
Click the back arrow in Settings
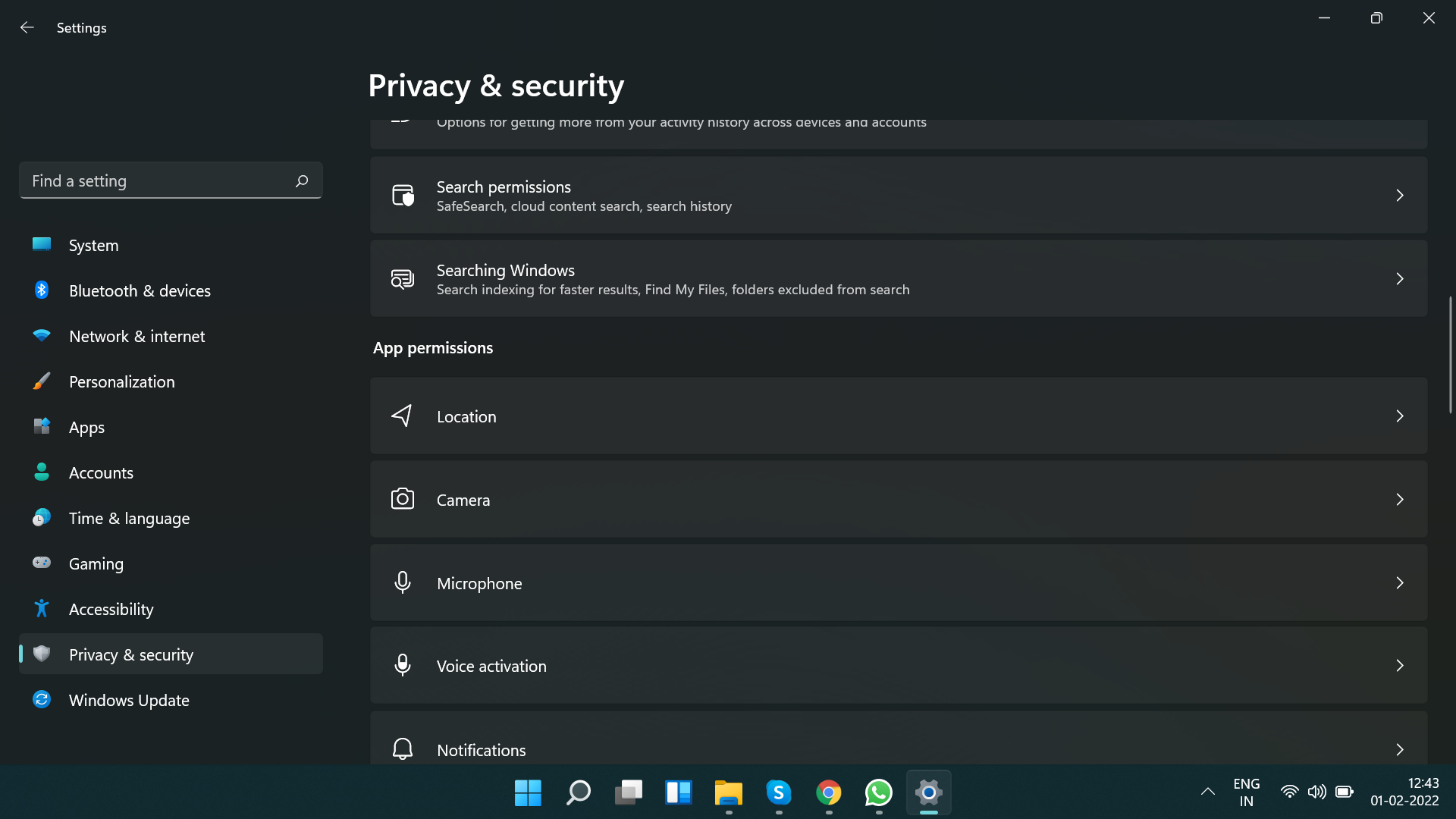pyautogui.click(x=27, y=27)
